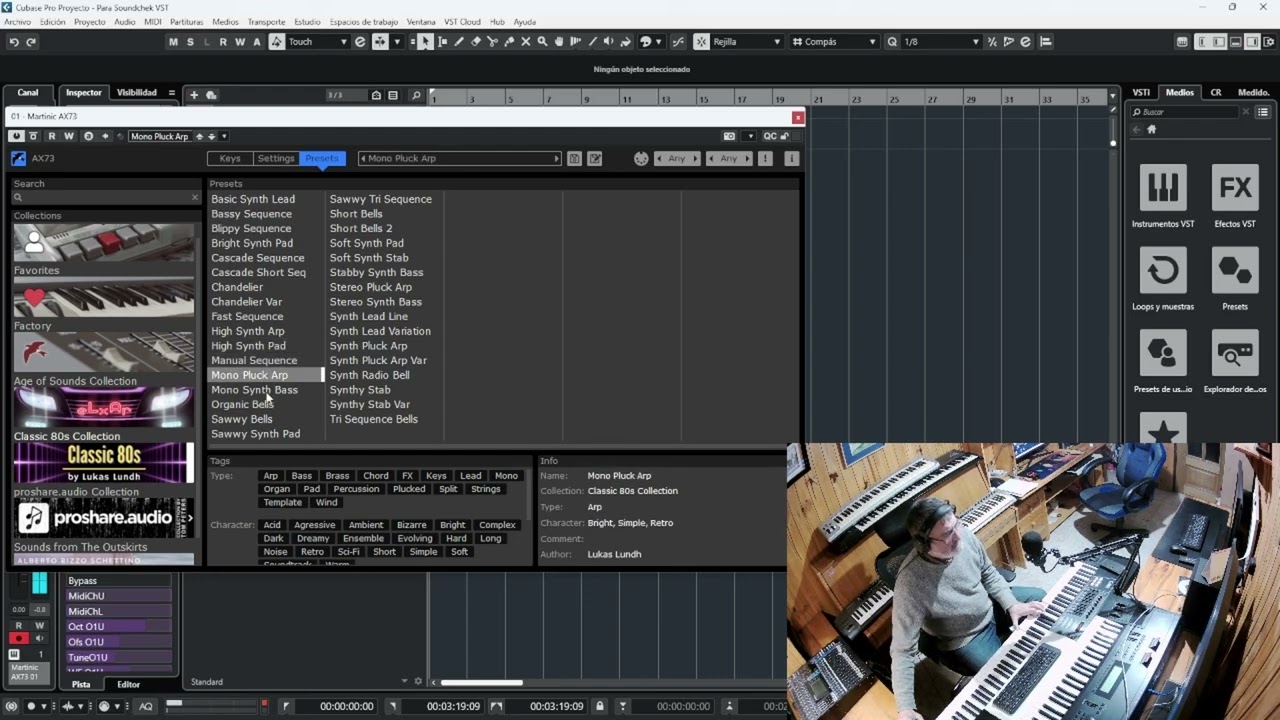Edit the preset info with pencil icon

pyautogui.click(x=594, y=158)
